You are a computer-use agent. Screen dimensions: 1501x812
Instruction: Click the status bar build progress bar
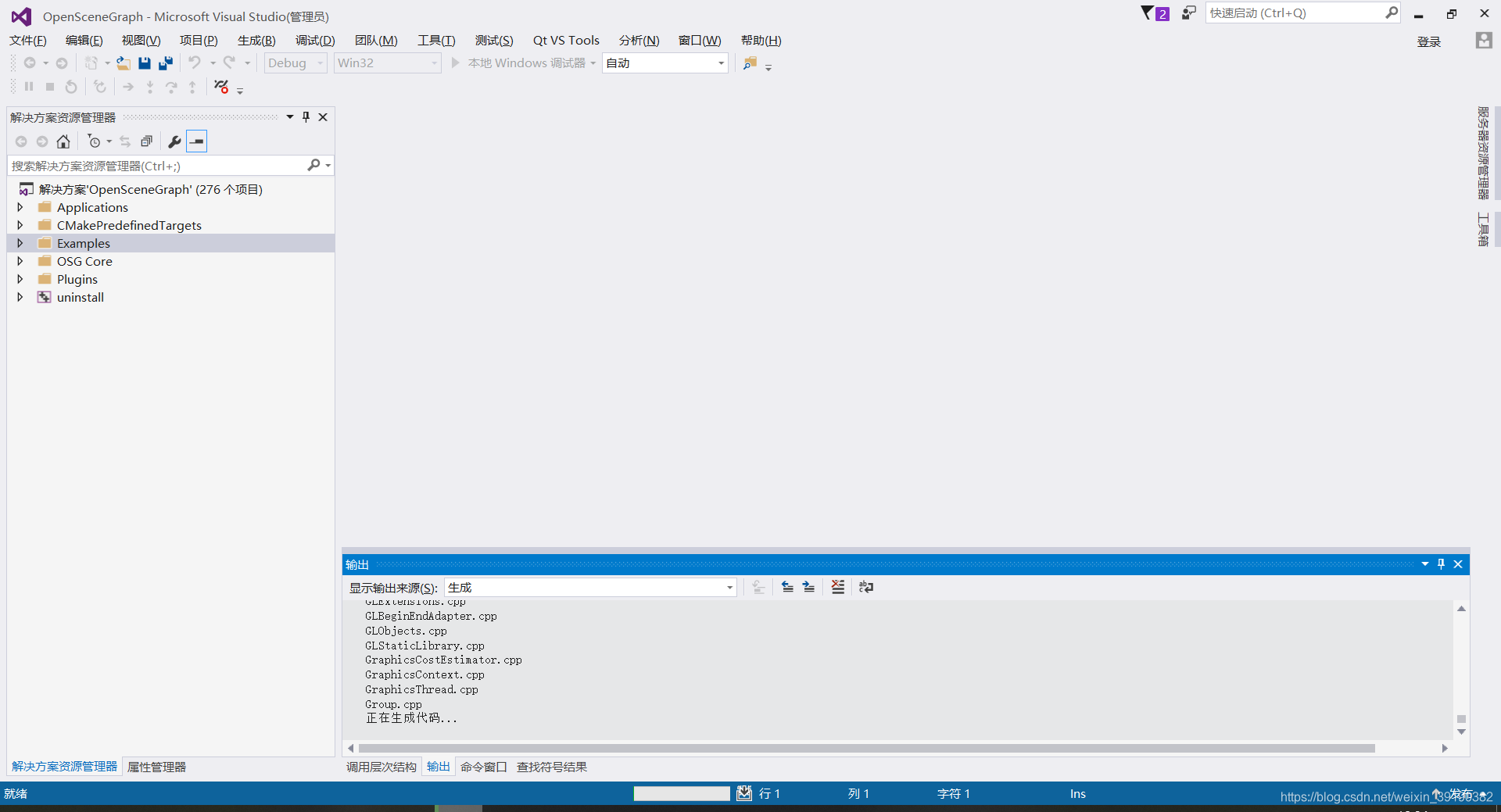(x=682, y=794)
